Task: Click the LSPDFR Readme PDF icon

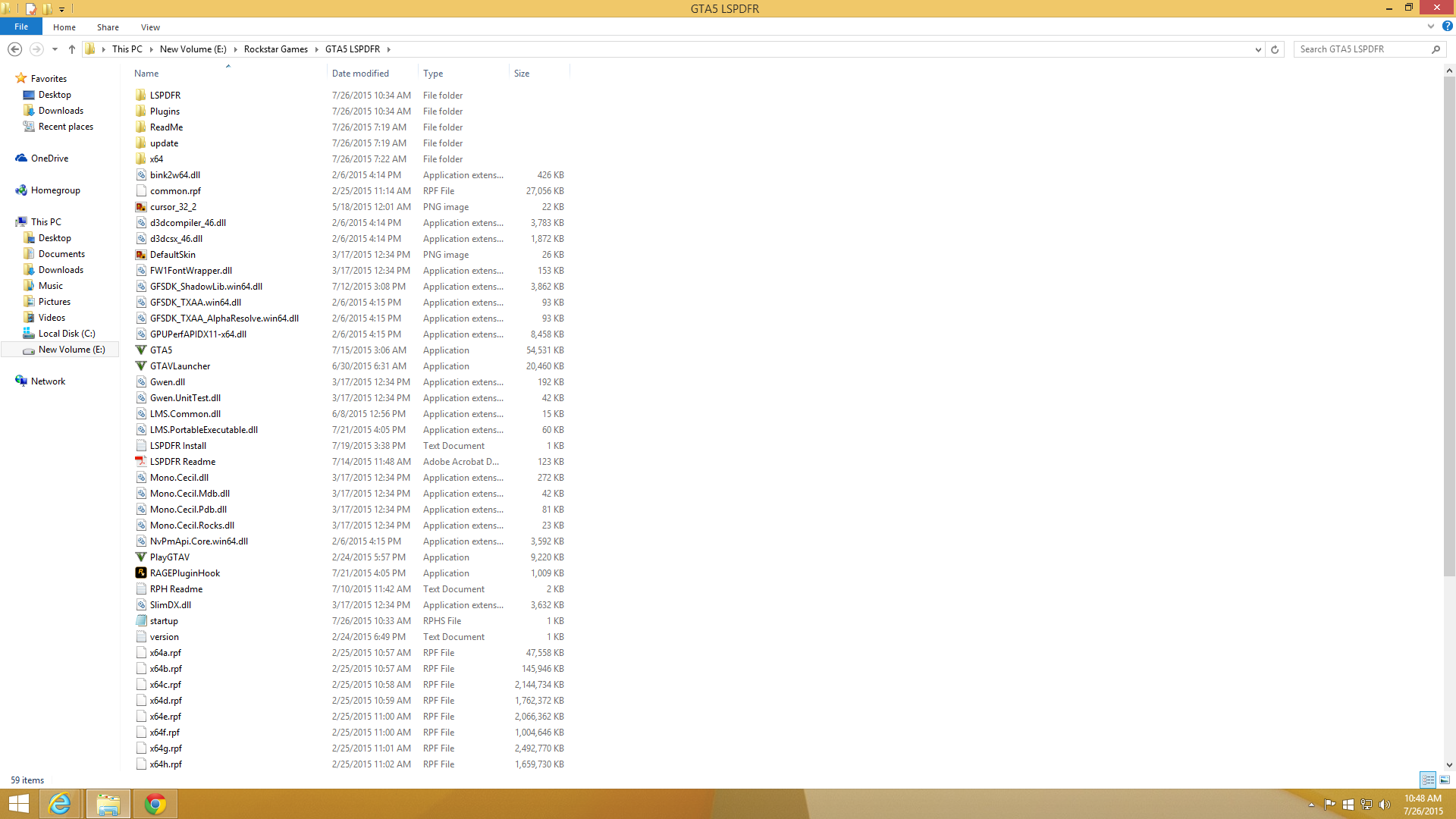Action: pyautogui.click(x=141, y=462)
